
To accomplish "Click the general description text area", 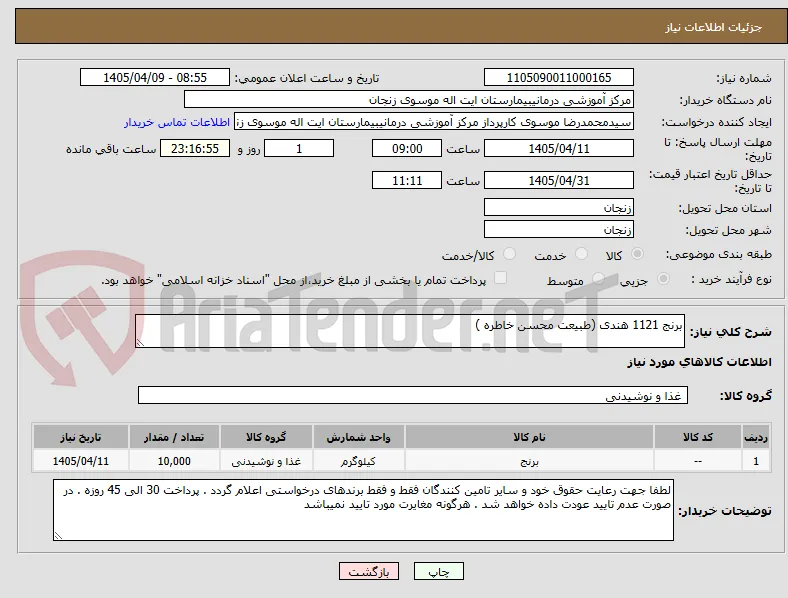I will 410,331.
